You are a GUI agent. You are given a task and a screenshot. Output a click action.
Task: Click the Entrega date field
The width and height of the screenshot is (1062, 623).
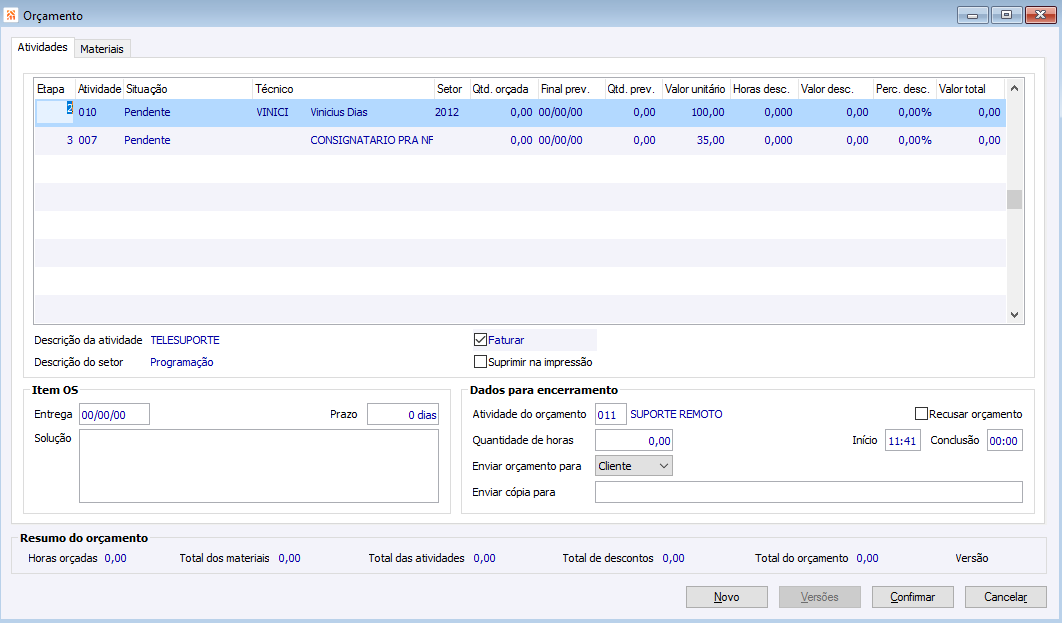click(114, 414)
